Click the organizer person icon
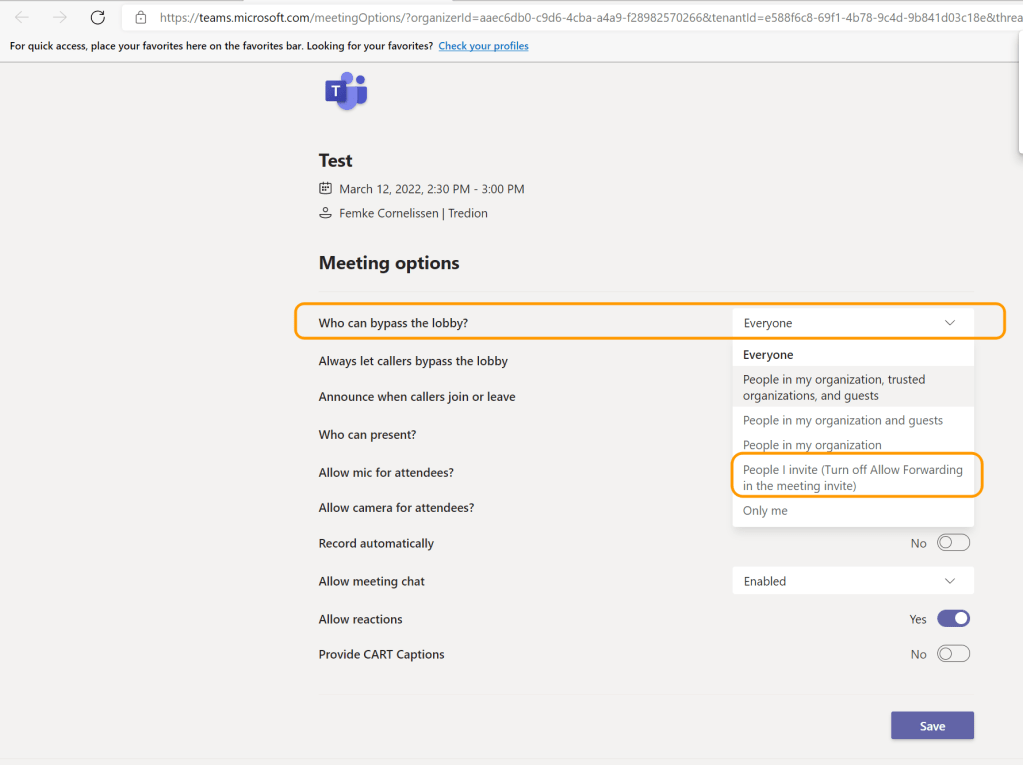This screenshot has height=765, width=1023. click(325, 213)
